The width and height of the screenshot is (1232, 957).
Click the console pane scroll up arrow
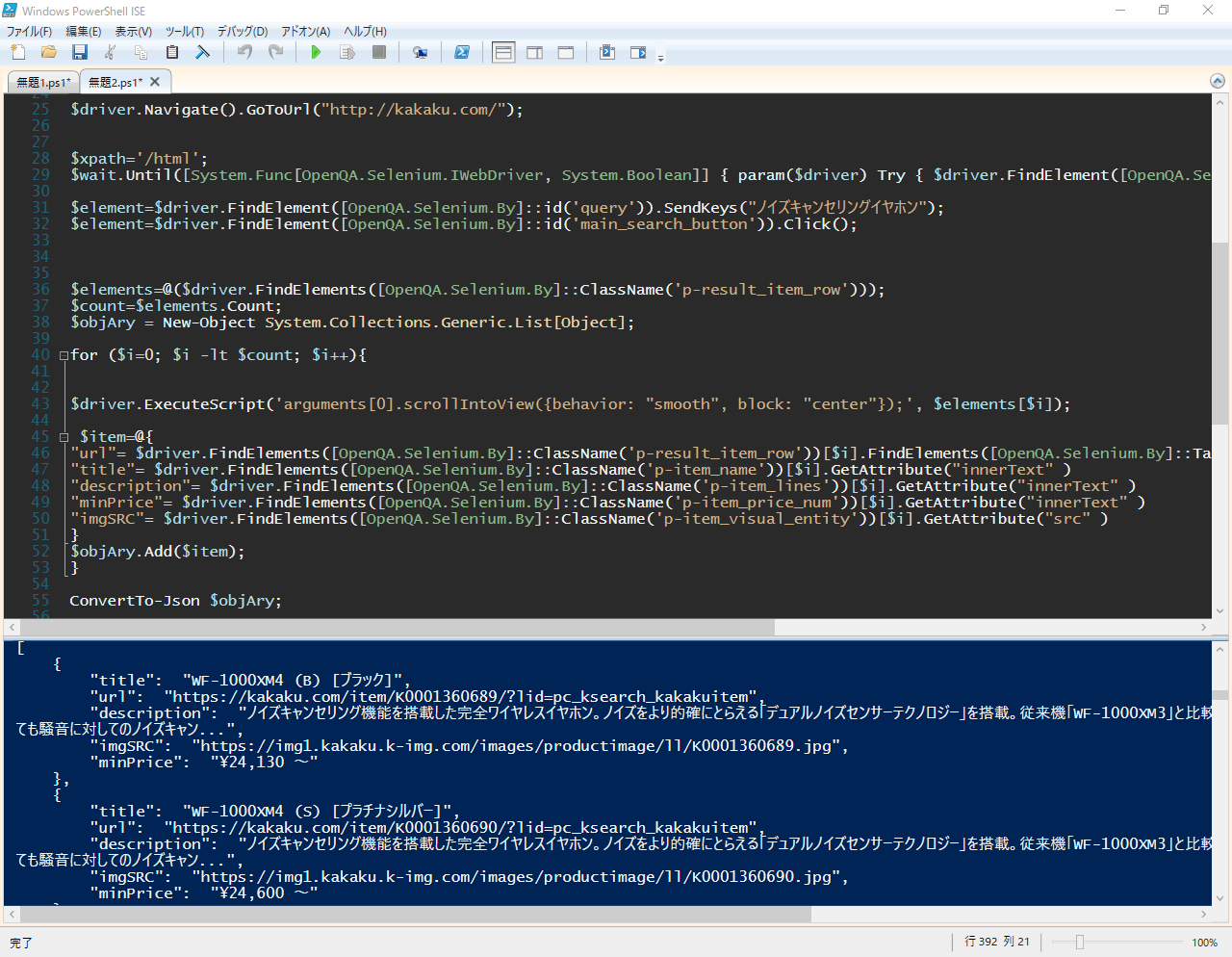tap(1219, 650)
